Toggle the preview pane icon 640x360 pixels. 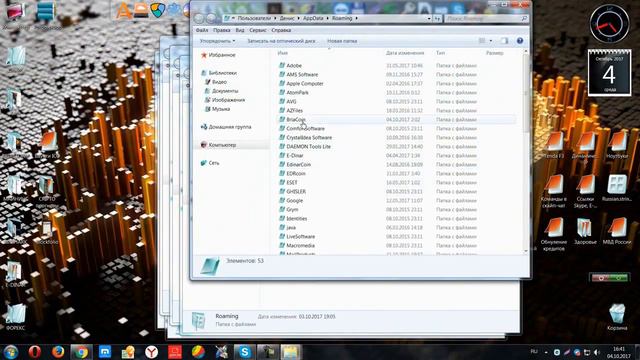504,41
